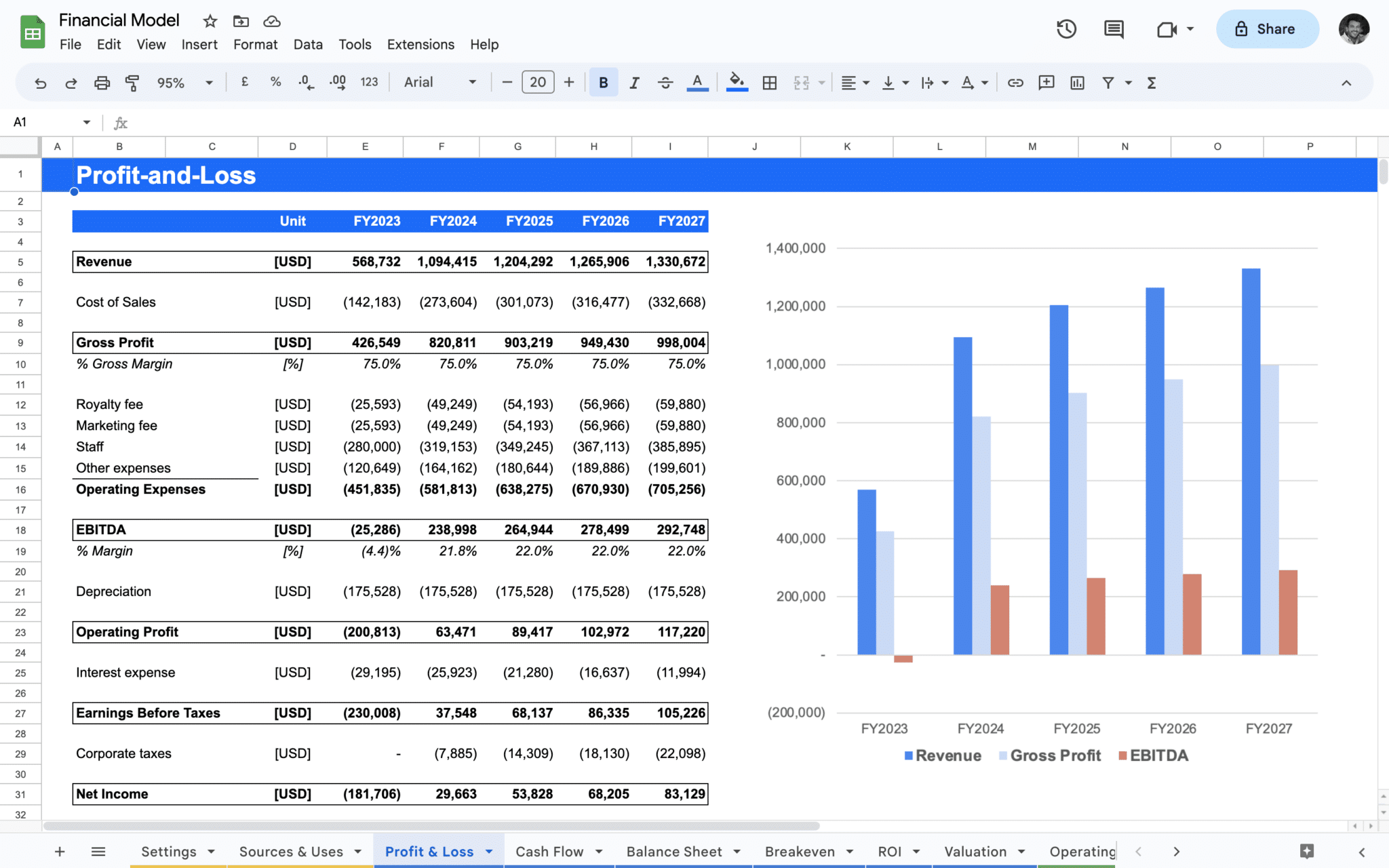The height and width of the screenshot is (868, 1389).
Task: Insert a chart
Action: (x=1077, y=82)
